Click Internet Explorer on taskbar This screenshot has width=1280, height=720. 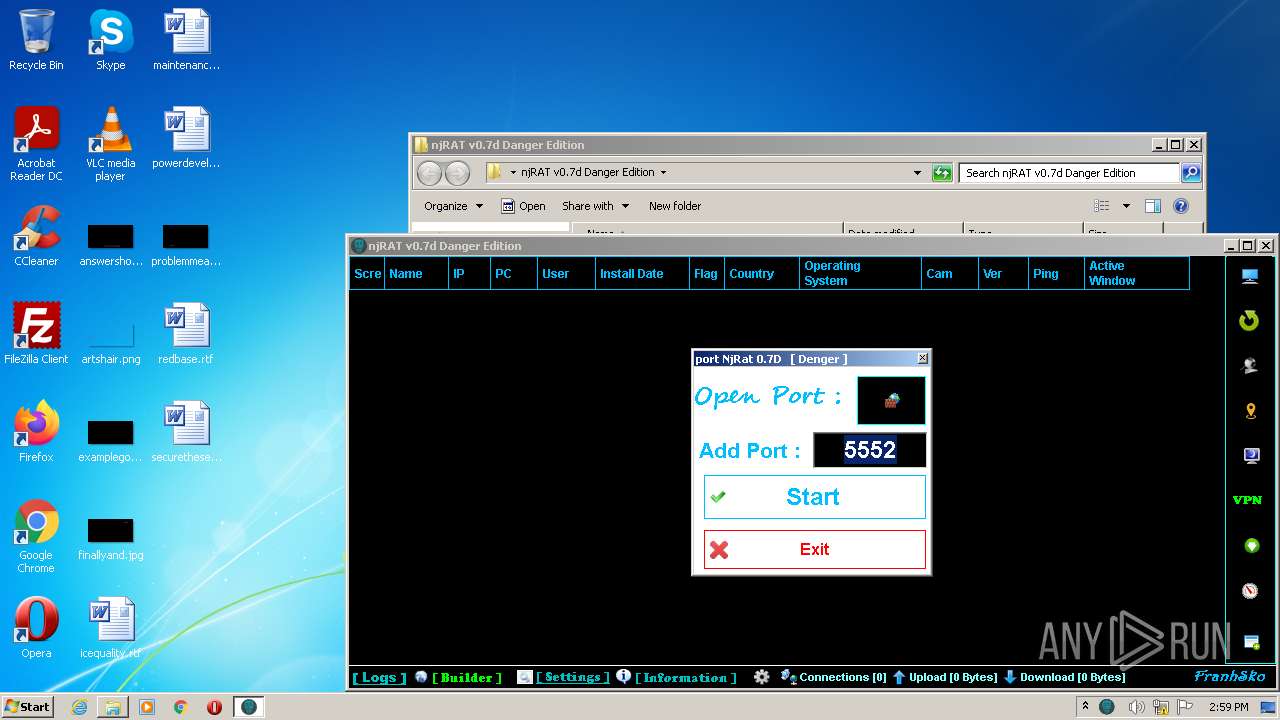click(x=79, y=707)
